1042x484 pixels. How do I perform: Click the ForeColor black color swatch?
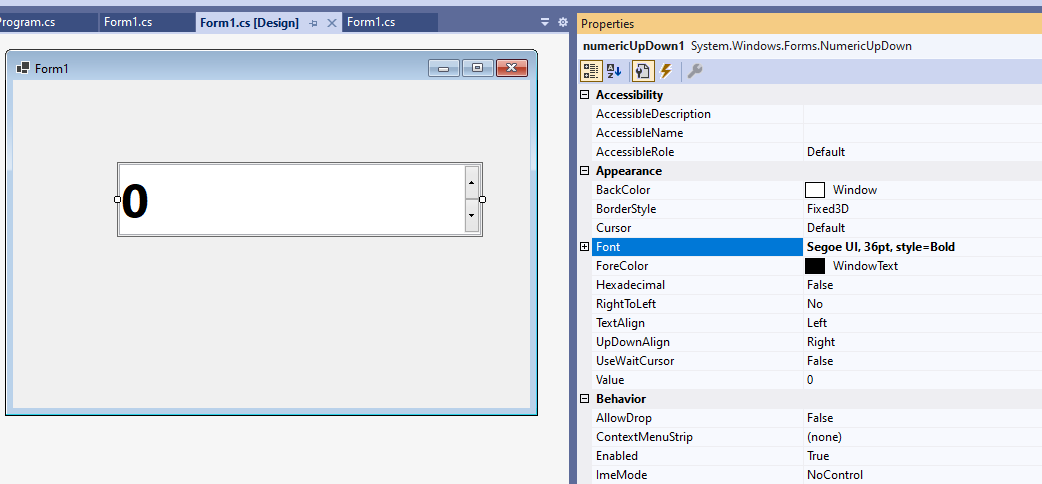pyautogui.click(x=815, y=266)
